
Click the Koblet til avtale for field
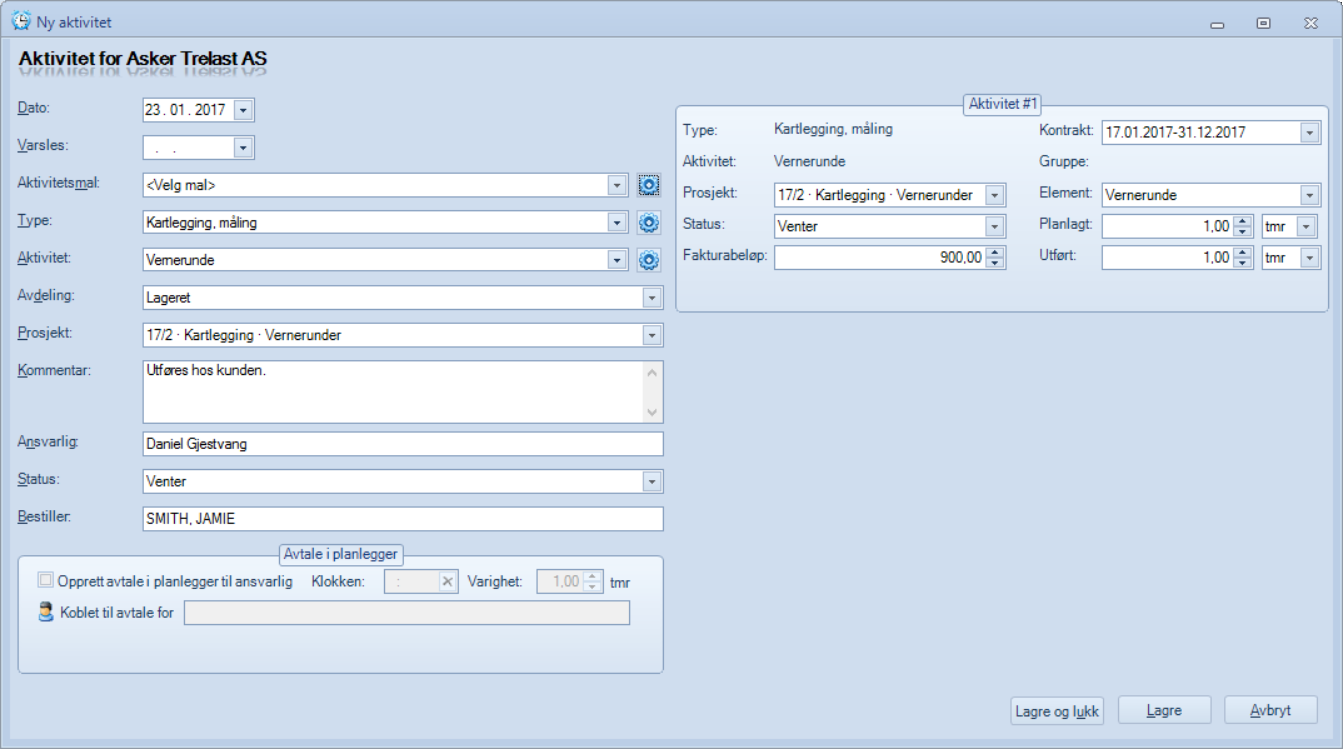pyautogui.click(x=407, y=612)
